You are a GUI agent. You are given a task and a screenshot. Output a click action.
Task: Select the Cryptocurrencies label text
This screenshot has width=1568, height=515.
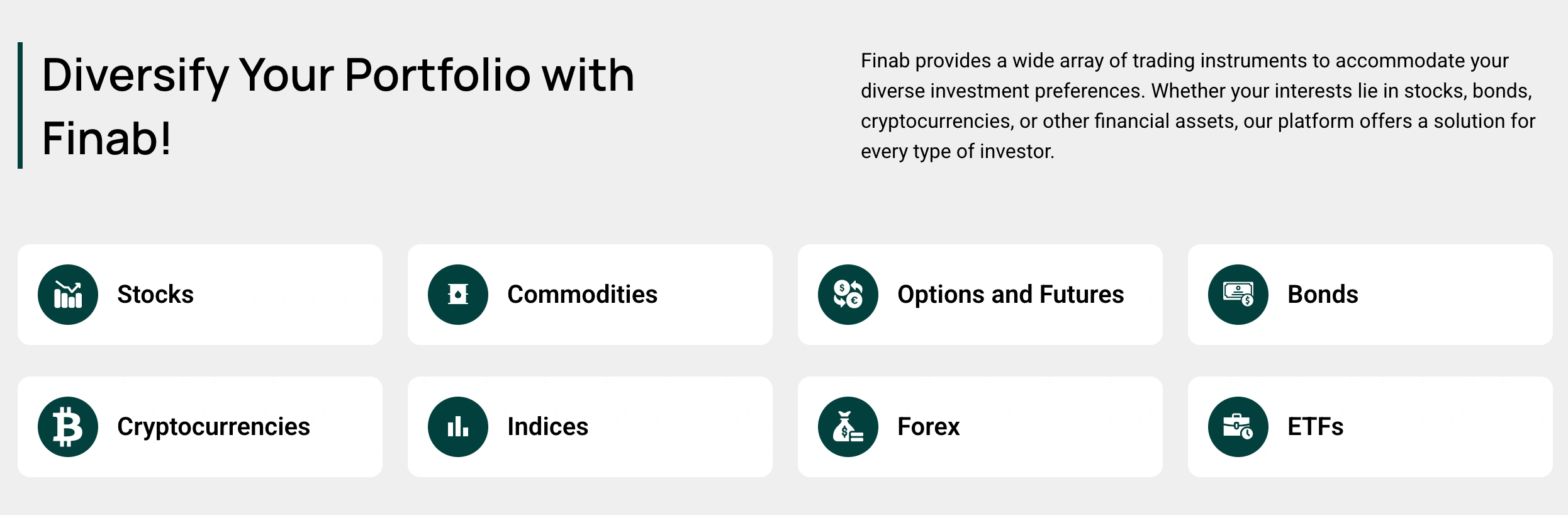213,427
